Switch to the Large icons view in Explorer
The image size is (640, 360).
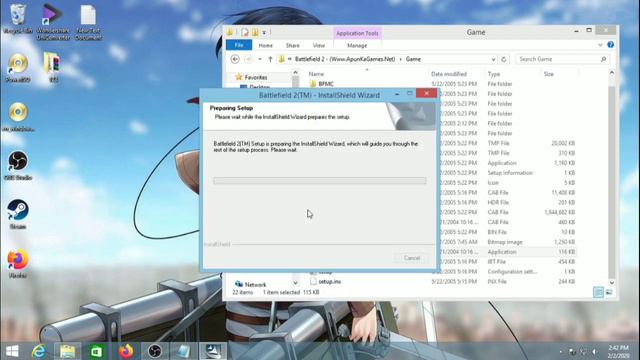click(609, 292)
